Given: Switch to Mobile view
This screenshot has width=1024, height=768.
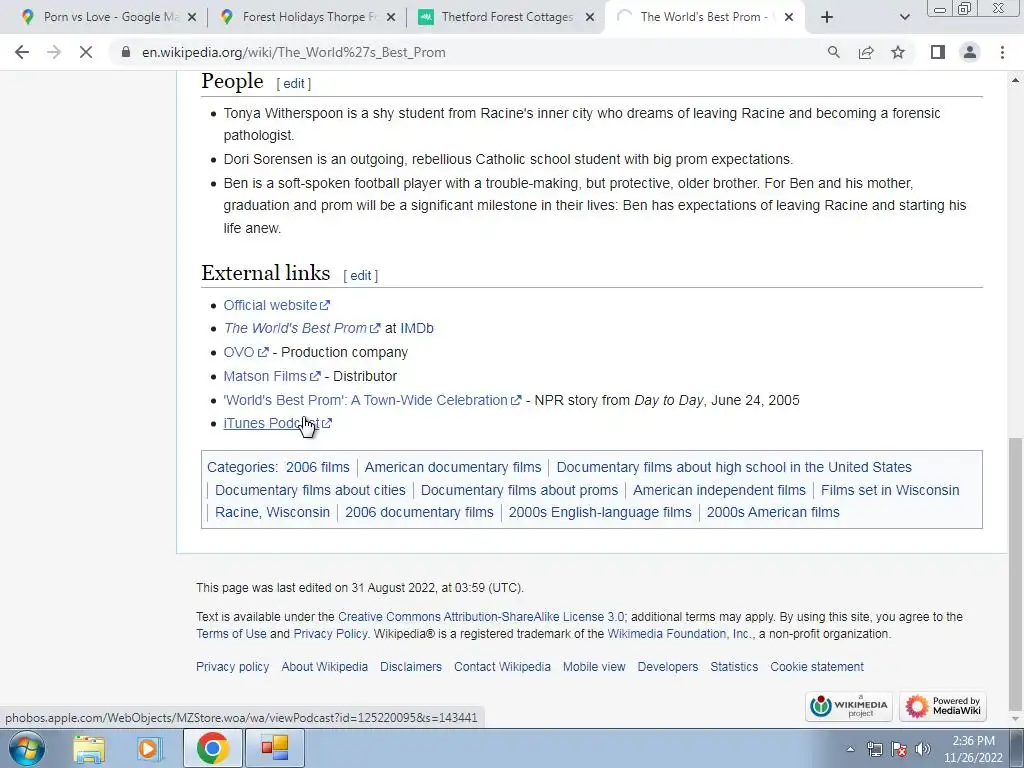Looking at the screenshot, I should click(594, 667).
